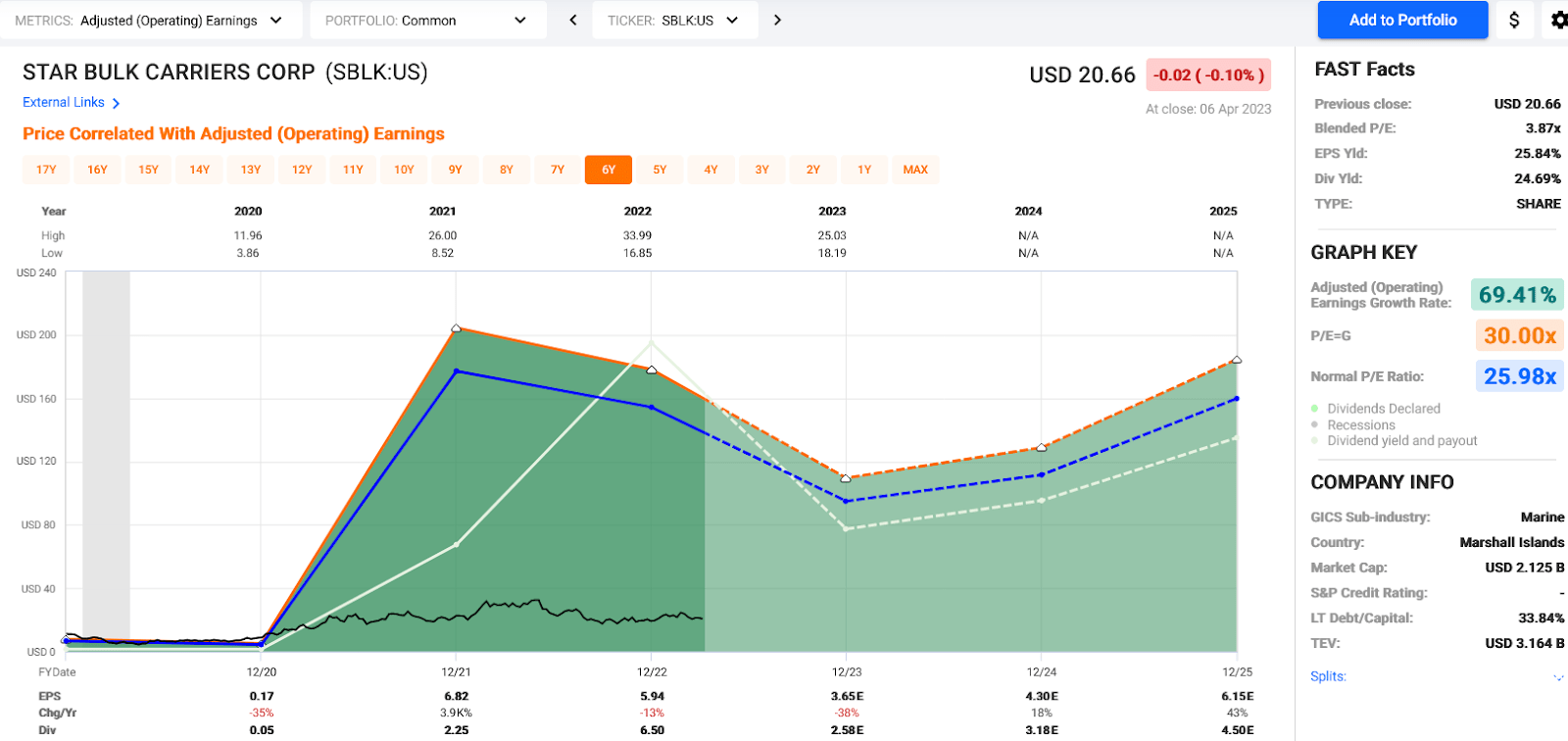
Task: Toggle the Dividends Declared legend item
Action: tap(1376, 409)
